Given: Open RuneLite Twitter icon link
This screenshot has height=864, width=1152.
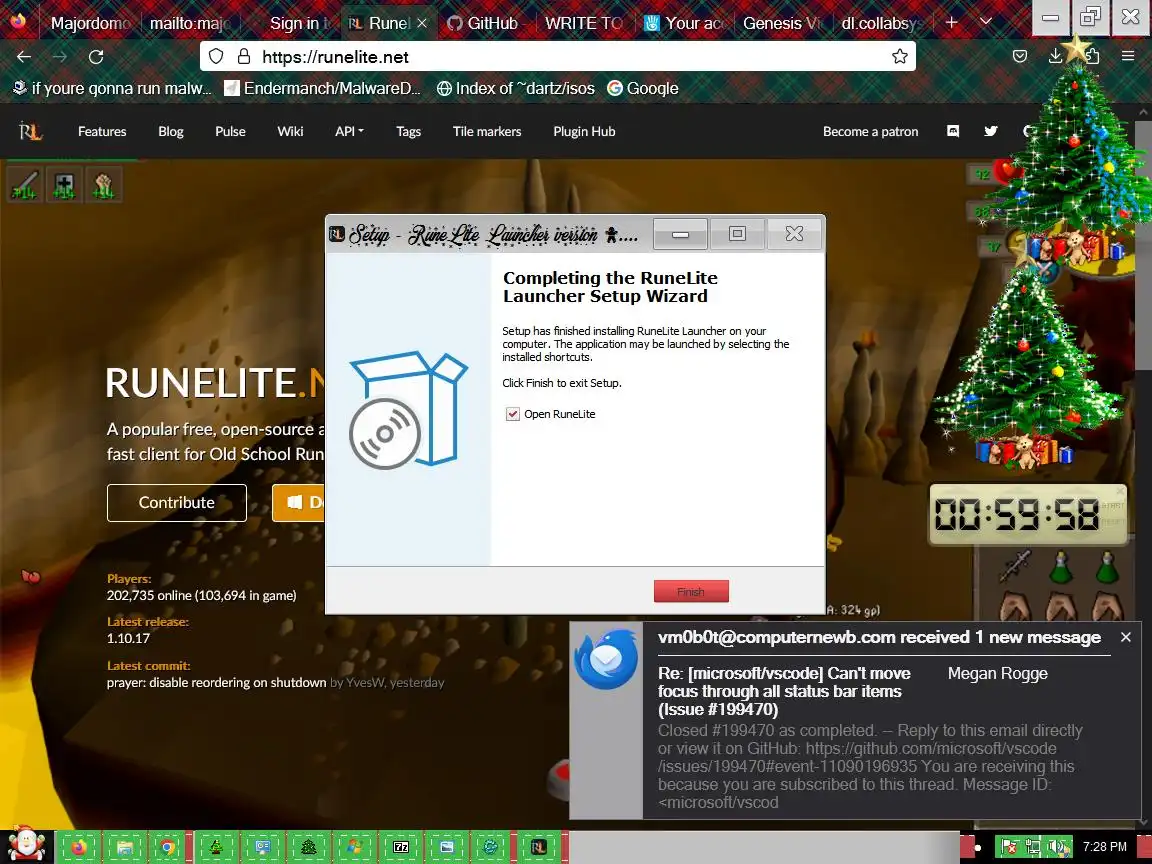Looking at the screenshot, I should 991,132.
